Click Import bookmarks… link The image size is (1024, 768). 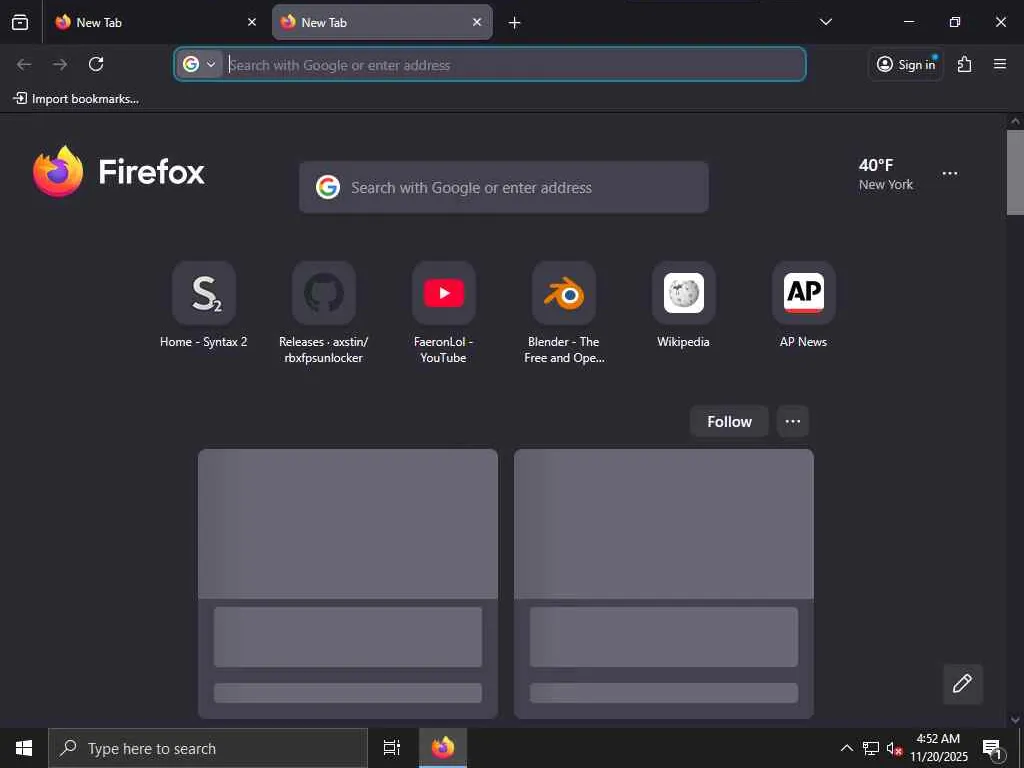pyautogui.click(x=76, y=99)
